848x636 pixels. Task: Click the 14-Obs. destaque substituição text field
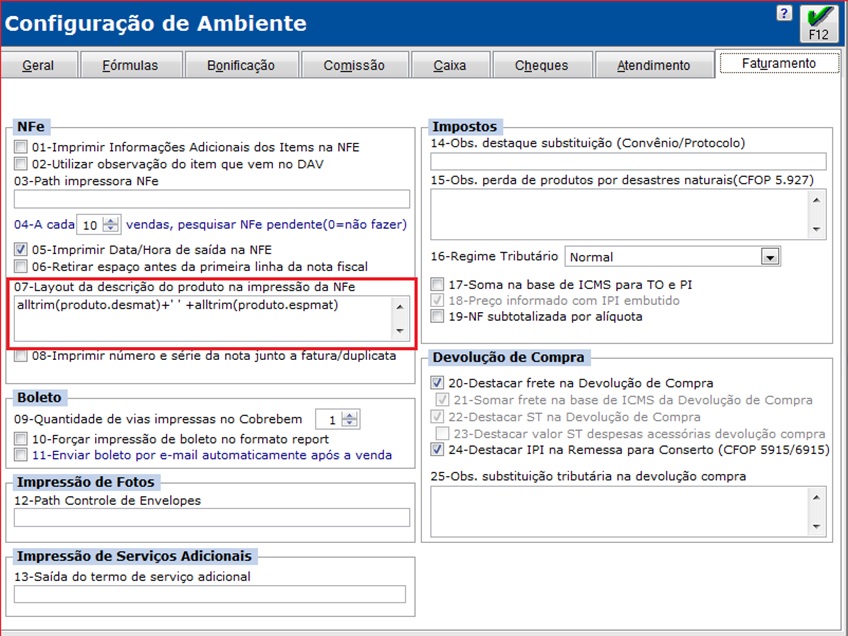point(628,162)
